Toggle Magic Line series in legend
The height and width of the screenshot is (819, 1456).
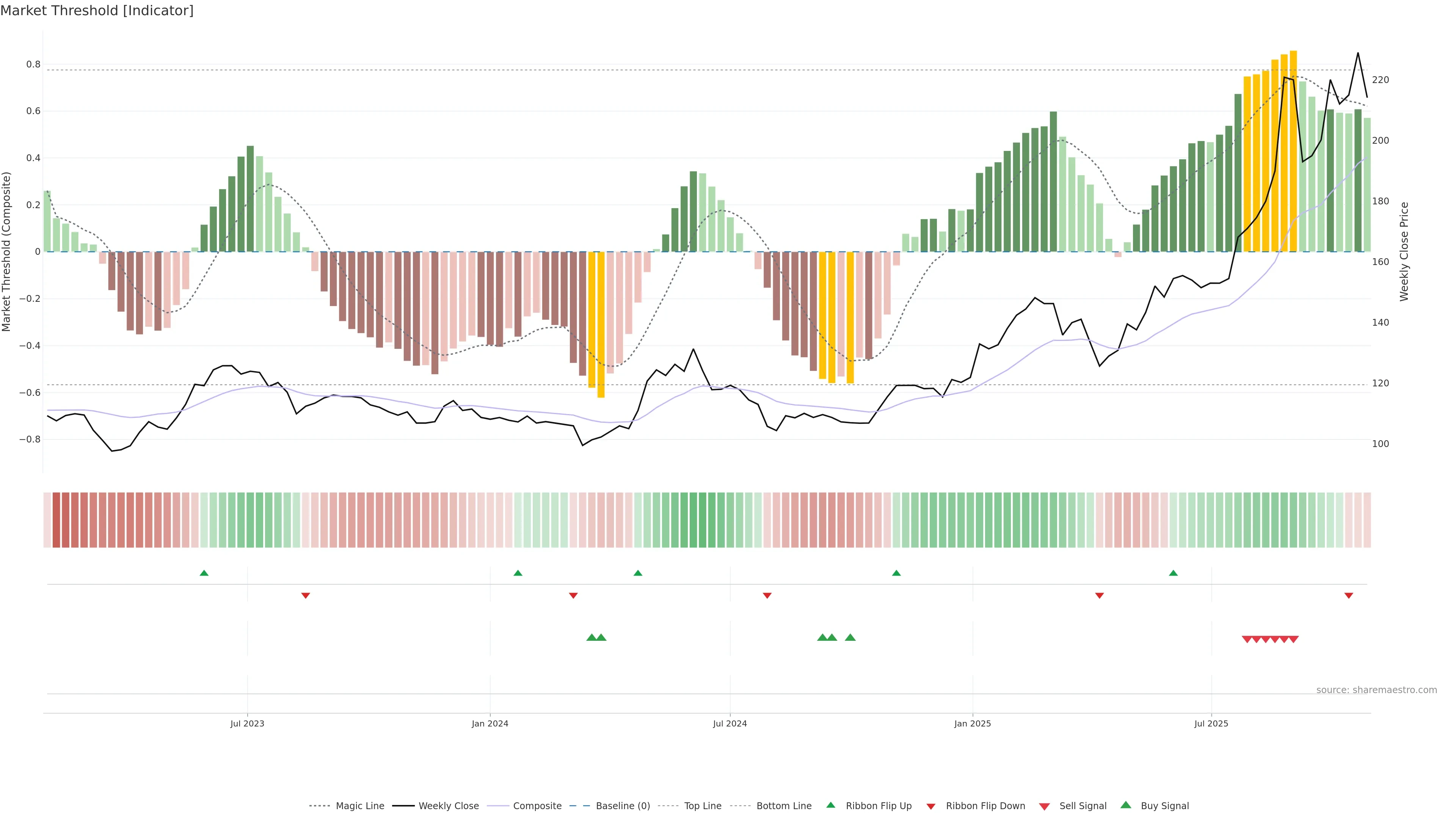[359, 806]
